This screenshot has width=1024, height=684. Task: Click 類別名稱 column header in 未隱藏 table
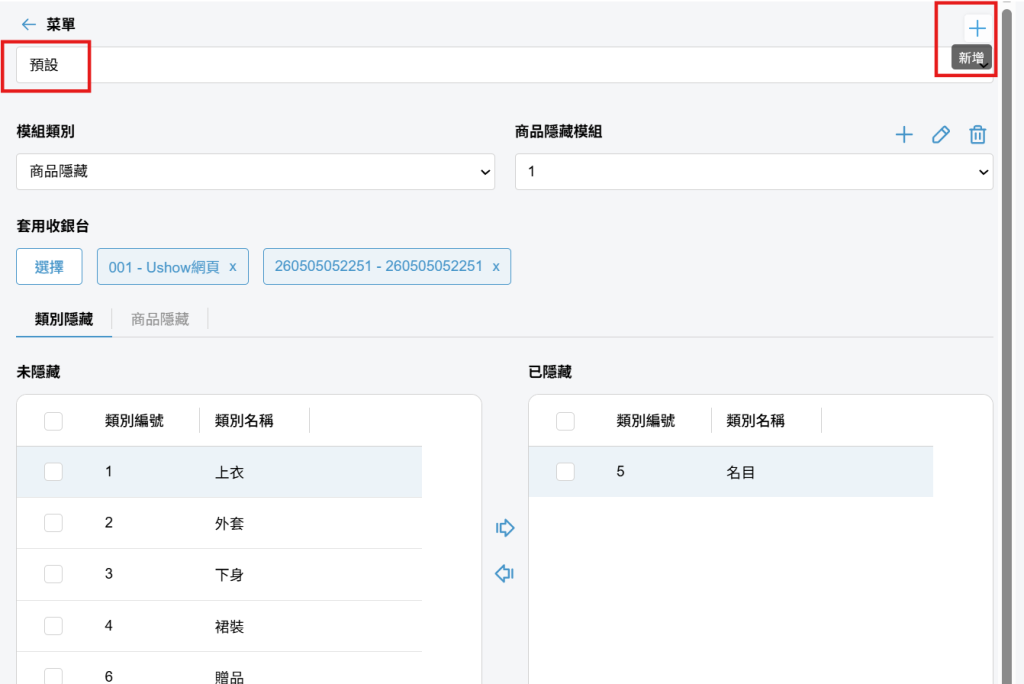coord(244,421)
